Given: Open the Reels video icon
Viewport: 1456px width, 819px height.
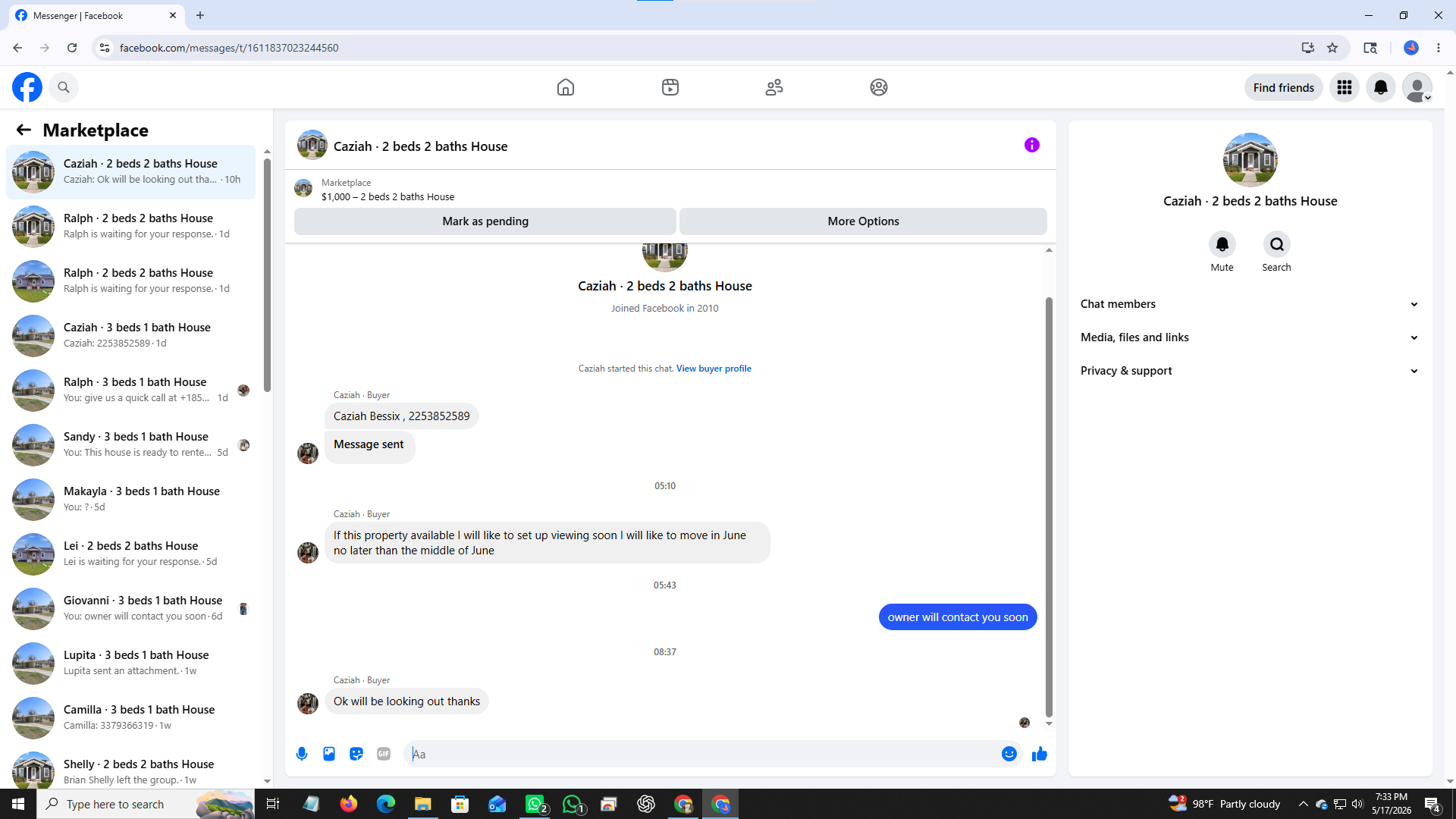Looking at the screenshot, I should point(670,87).
